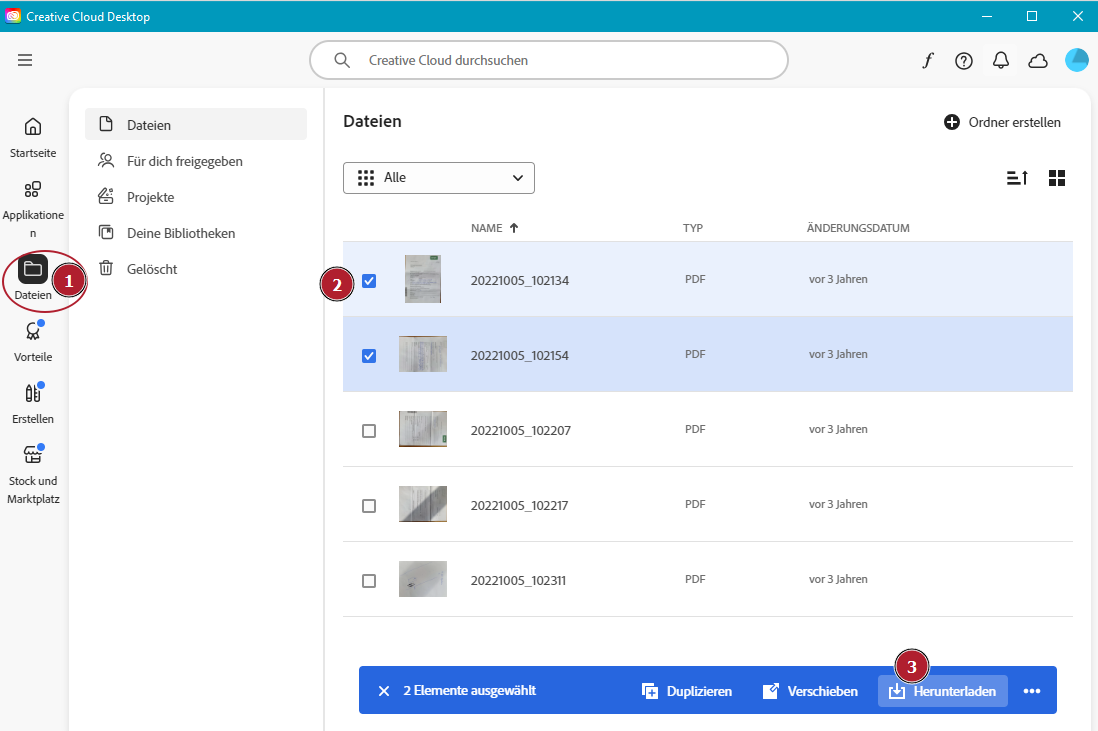Screen dimensions: 1098x731
Task: Open 'Für dich freigegeben' section
Action: 184,161
